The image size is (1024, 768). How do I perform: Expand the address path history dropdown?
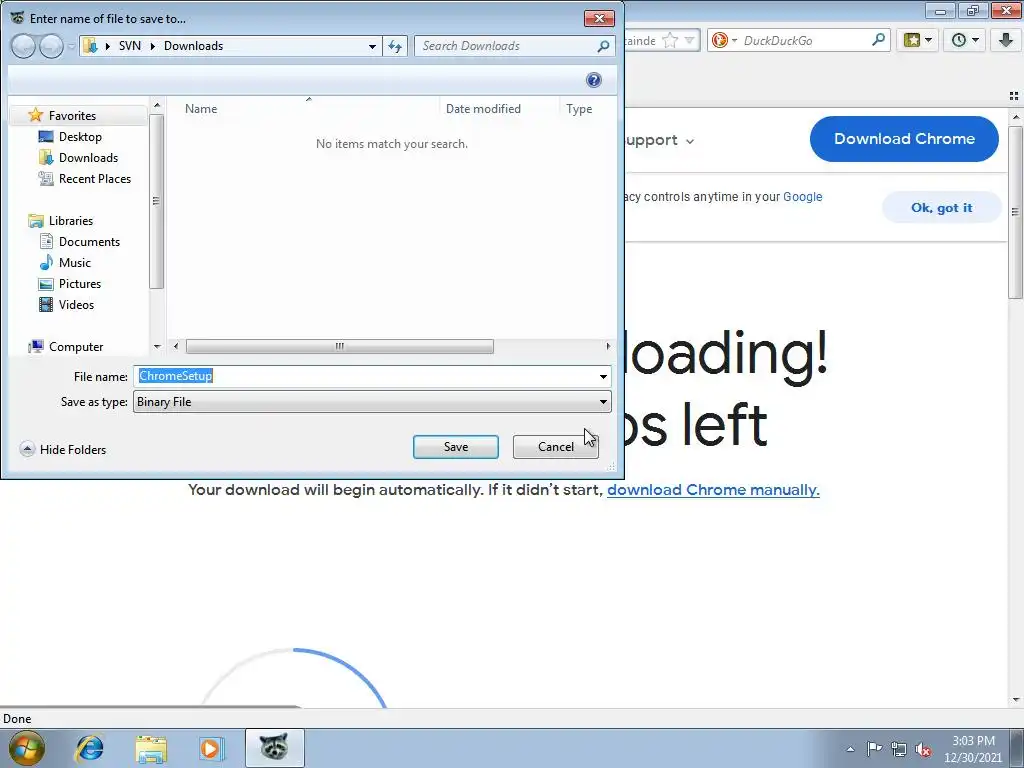coord(372,46)
